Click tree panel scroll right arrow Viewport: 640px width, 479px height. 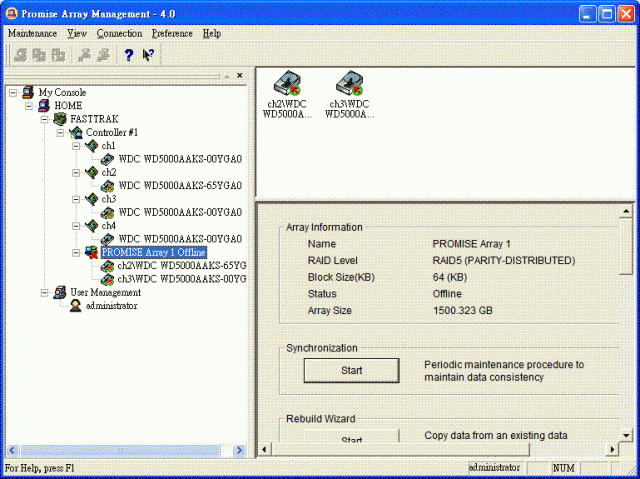tap(239, 450)
